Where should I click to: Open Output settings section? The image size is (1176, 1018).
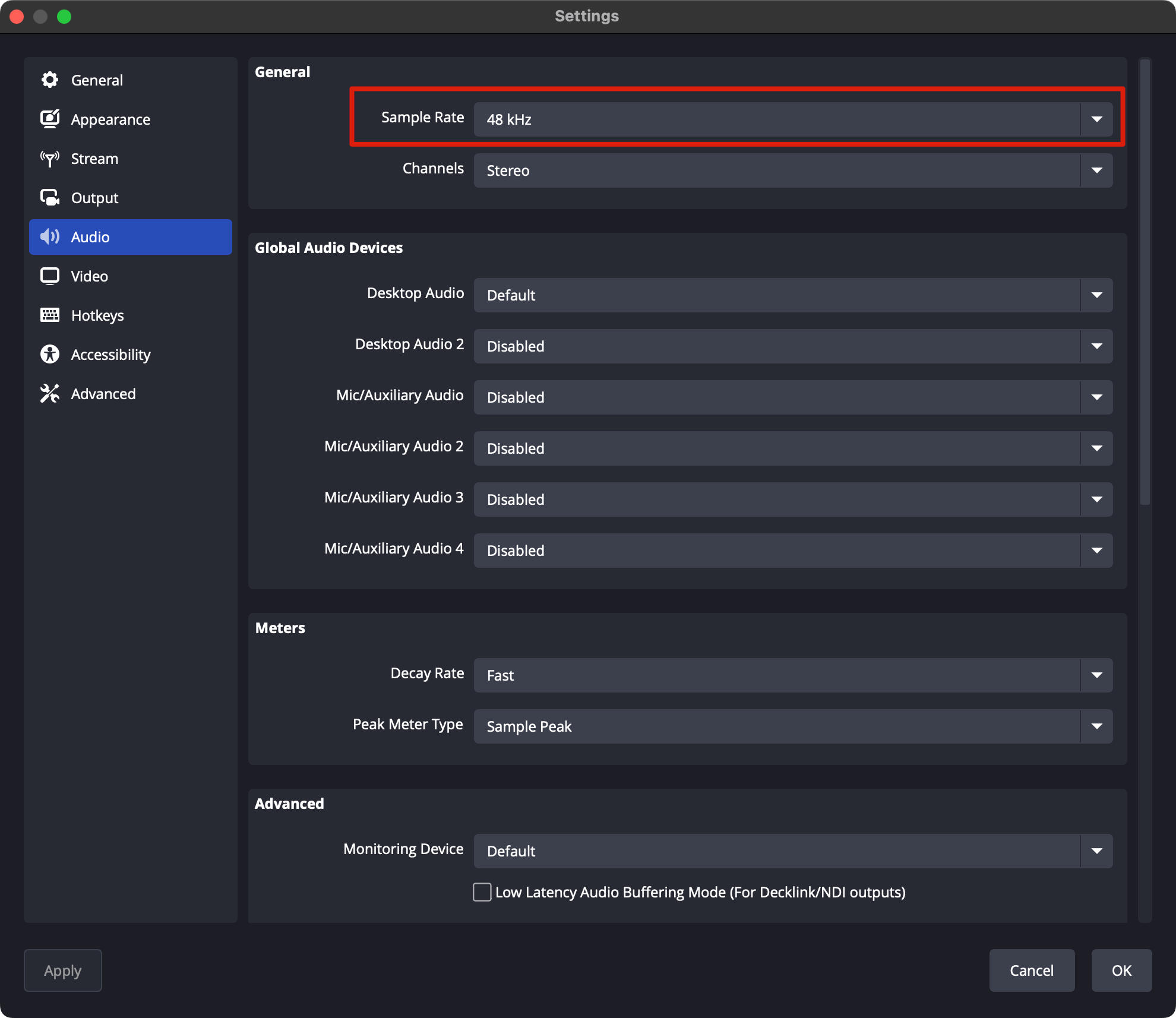131,198
